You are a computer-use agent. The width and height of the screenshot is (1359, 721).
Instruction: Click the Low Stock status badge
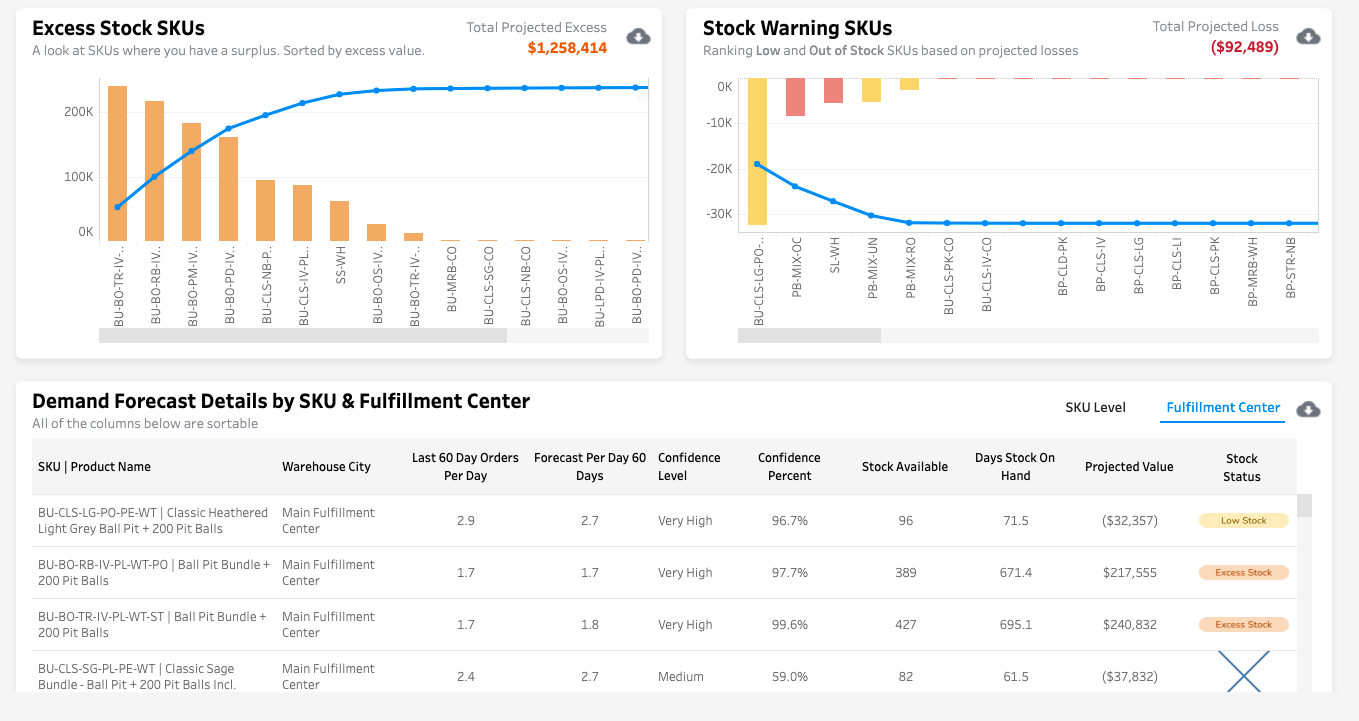pyautogui.click(x=1243, y=521)
